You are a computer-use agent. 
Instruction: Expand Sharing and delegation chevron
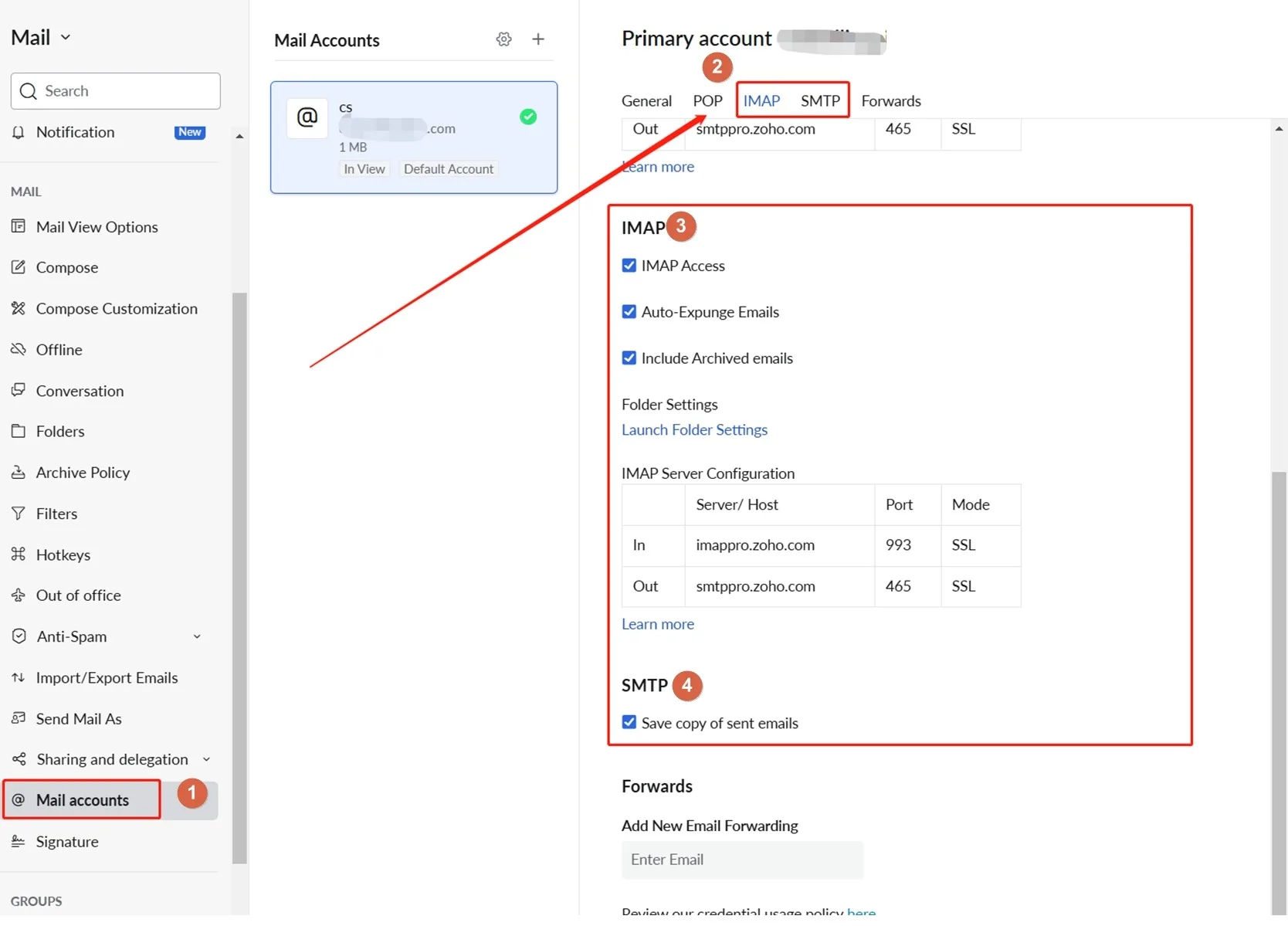[x=206, y=759]
